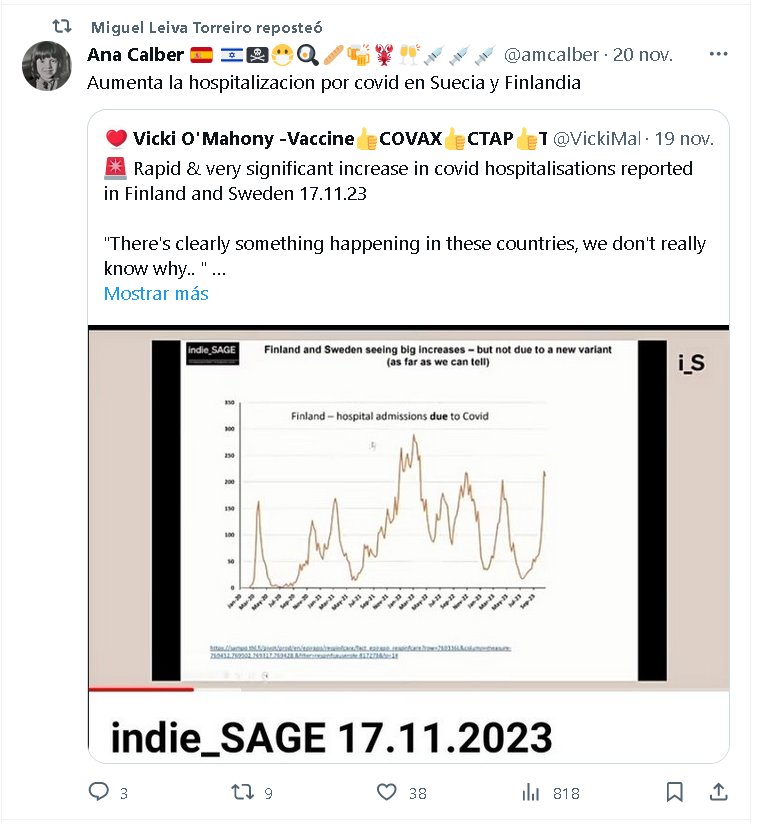Bookmark this tweet

(675, 792)
